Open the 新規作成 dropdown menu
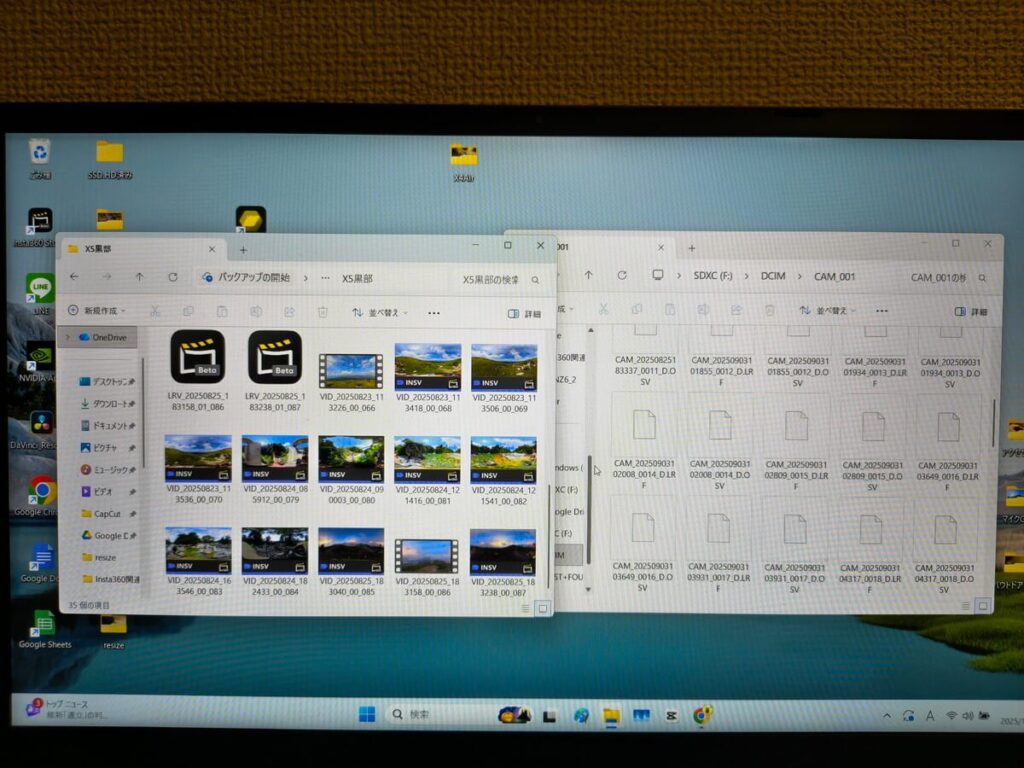This screenshot has height=768, width=1024. click(98, 311)
